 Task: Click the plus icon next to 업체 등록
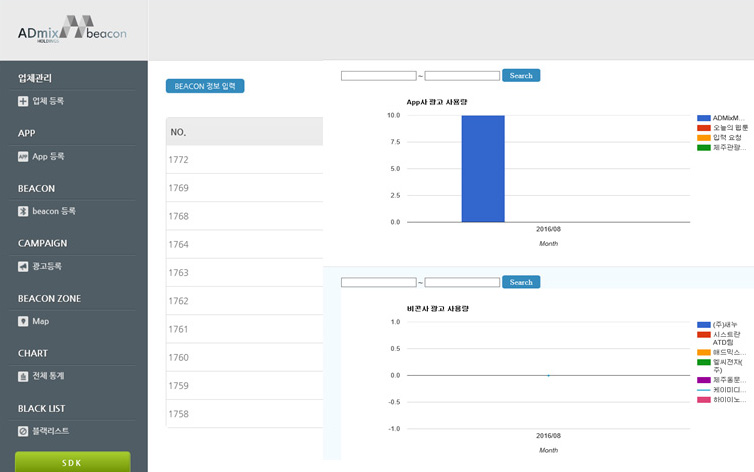[23, 101]
